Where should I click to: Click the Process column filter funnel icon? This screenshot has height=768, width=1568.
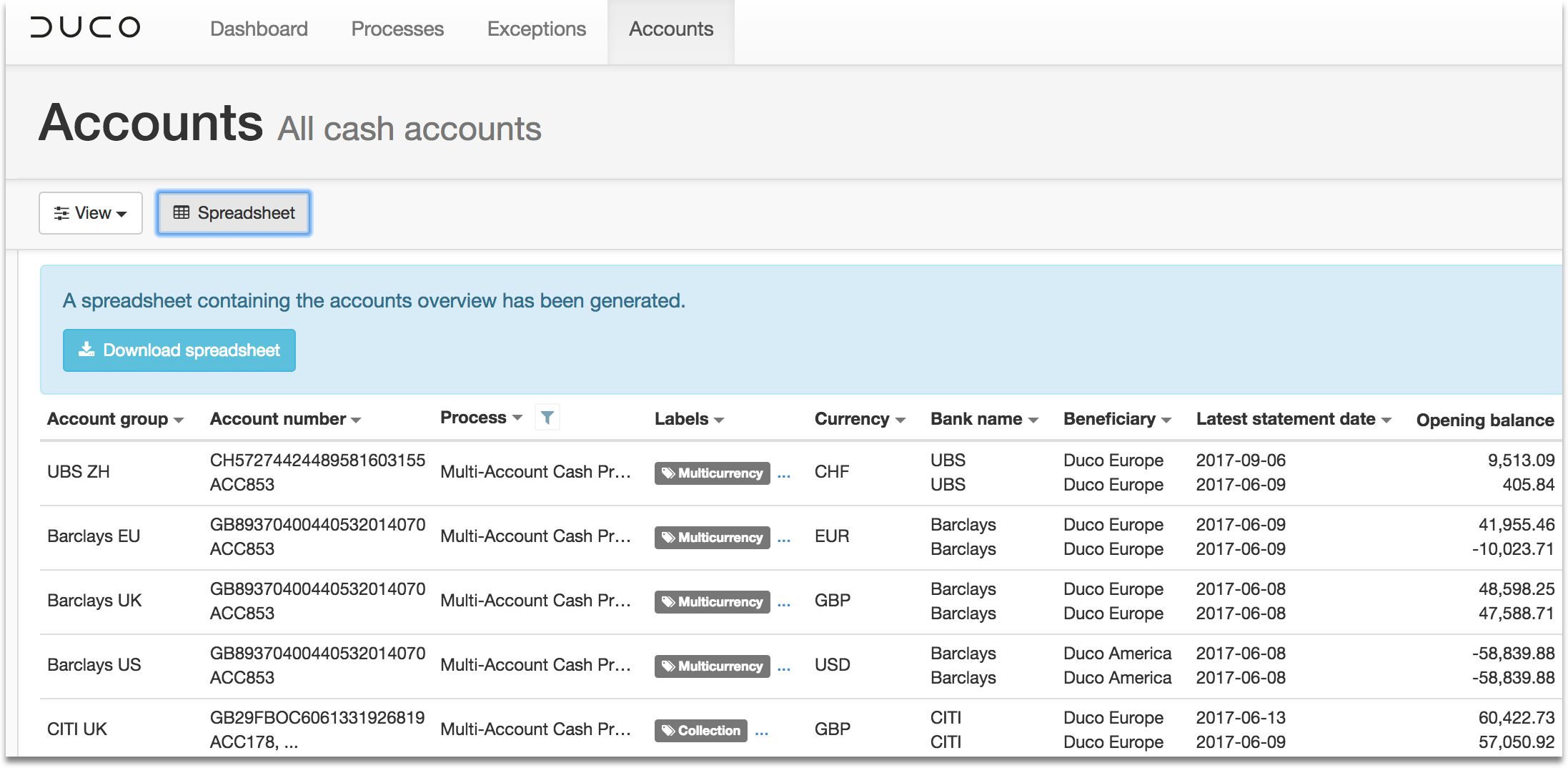(547, 417)
